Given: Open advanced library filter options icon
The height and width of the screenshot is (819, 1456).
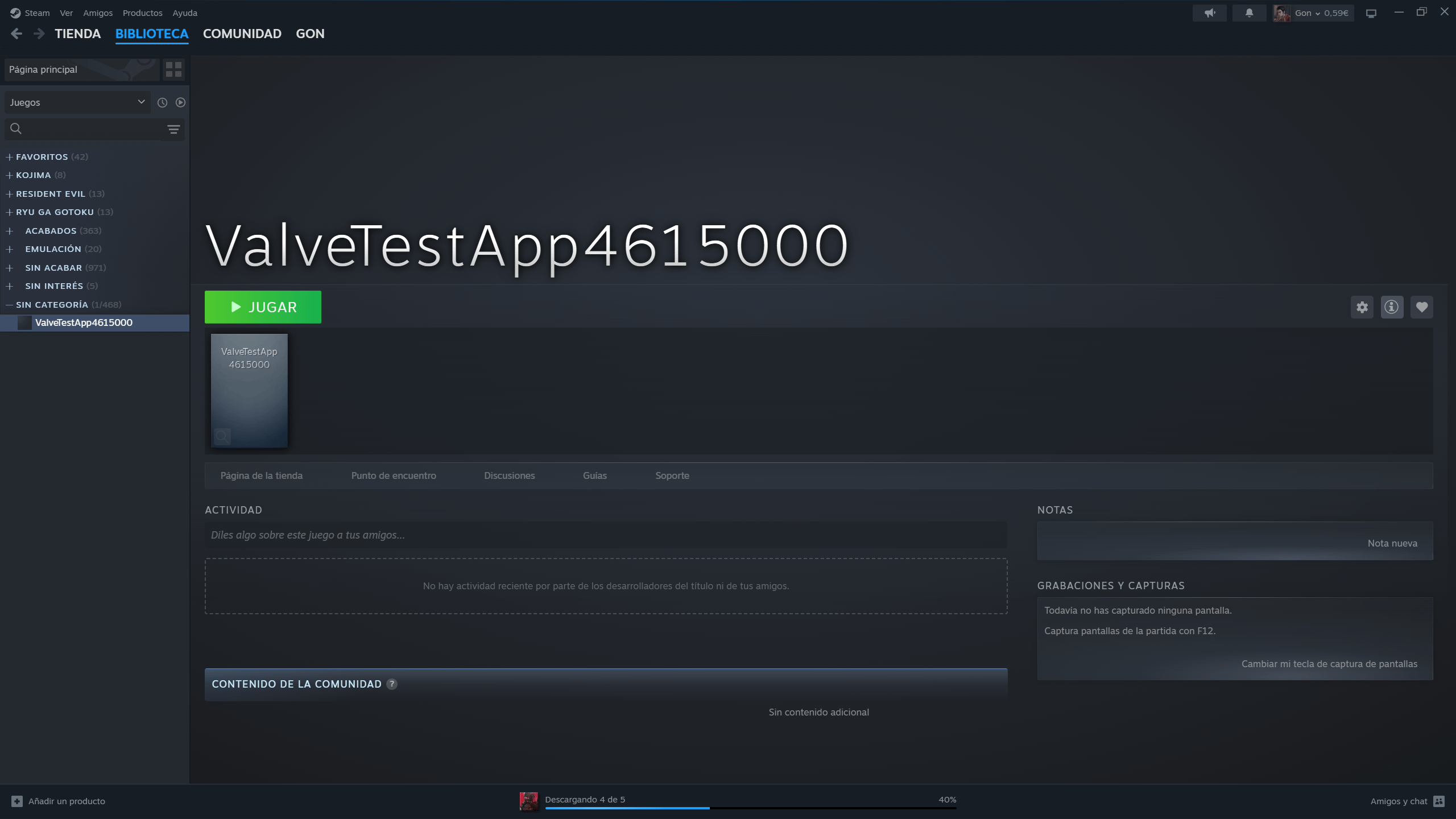Looking at the screenshot, I should pos(173,129).
